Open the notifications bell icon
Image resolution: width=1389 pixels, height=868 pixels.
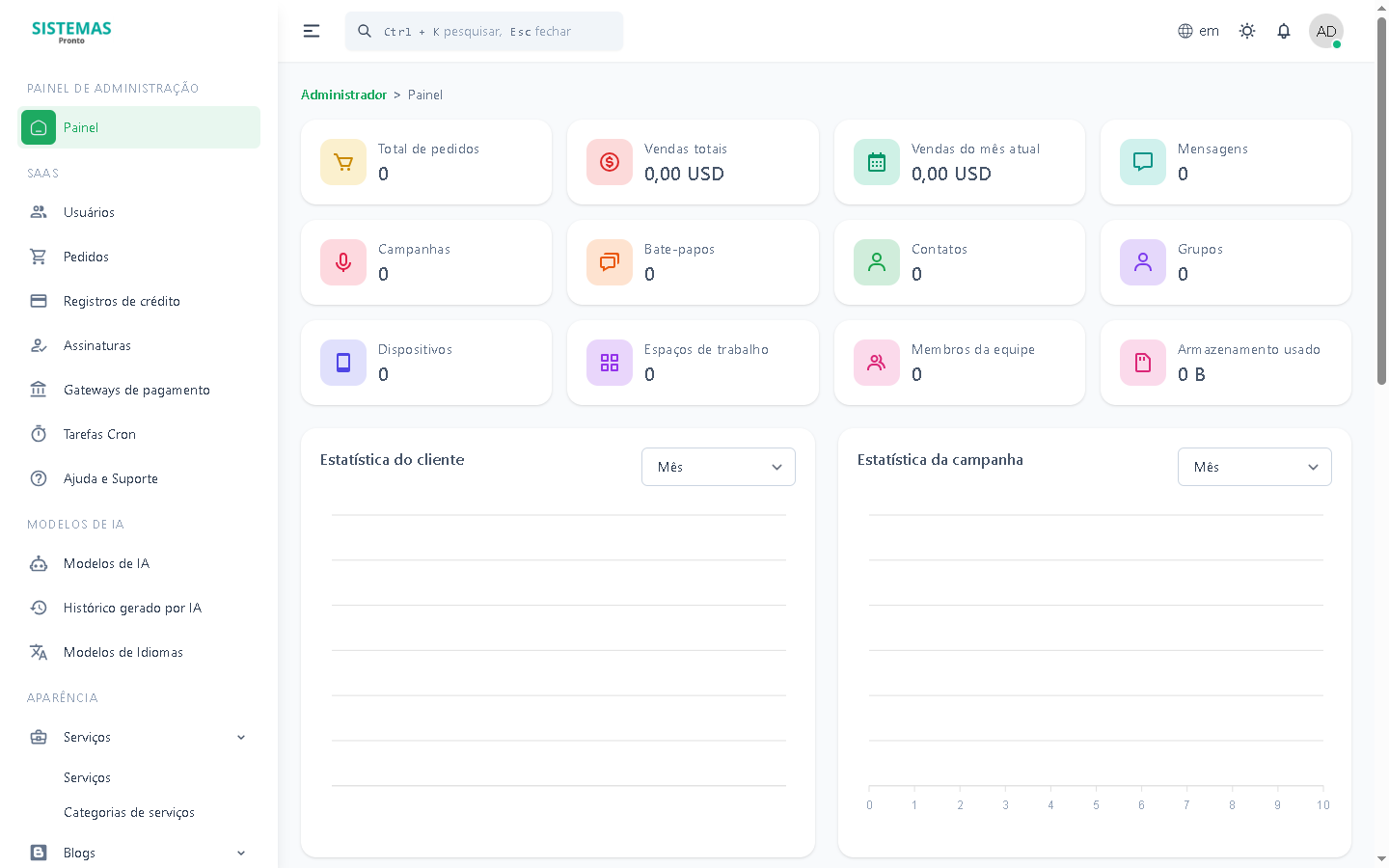(1284, 31)
